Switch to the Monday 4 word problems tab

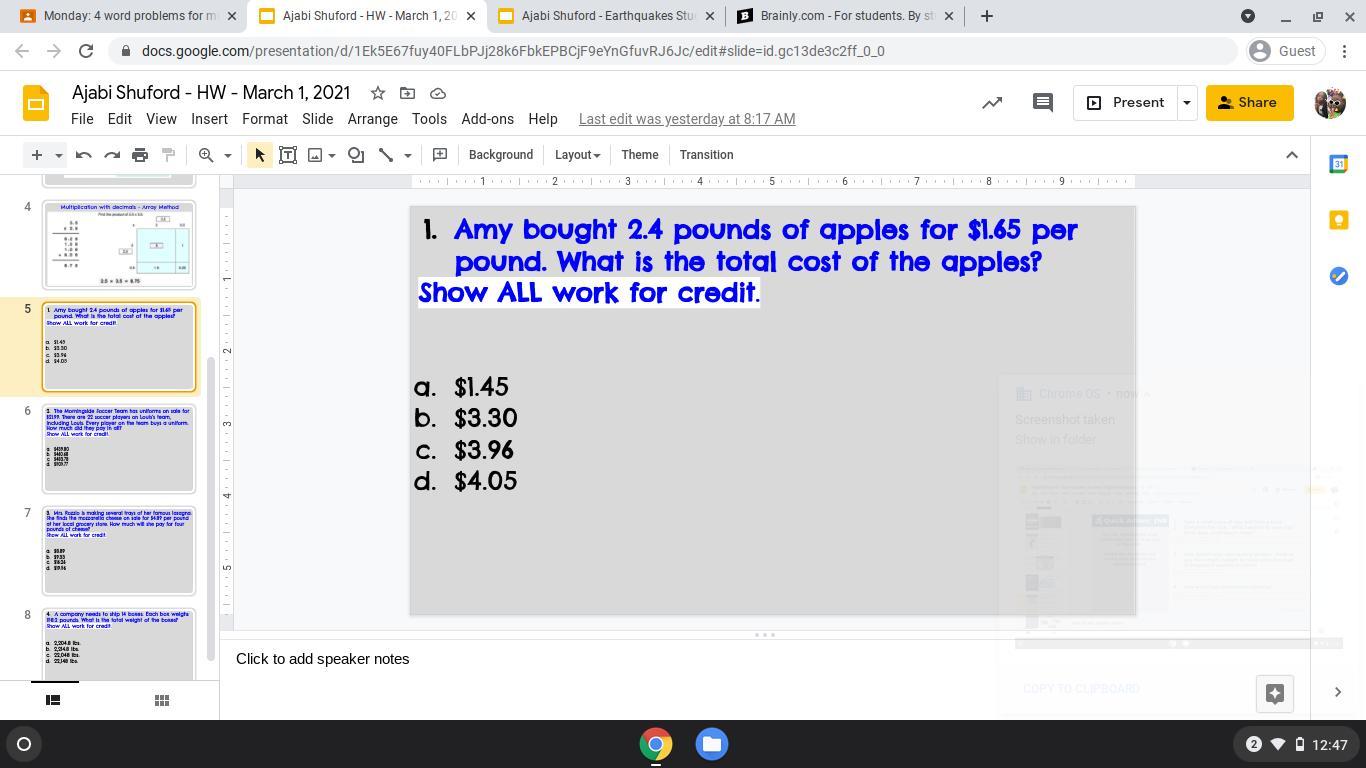click(131, 16)
